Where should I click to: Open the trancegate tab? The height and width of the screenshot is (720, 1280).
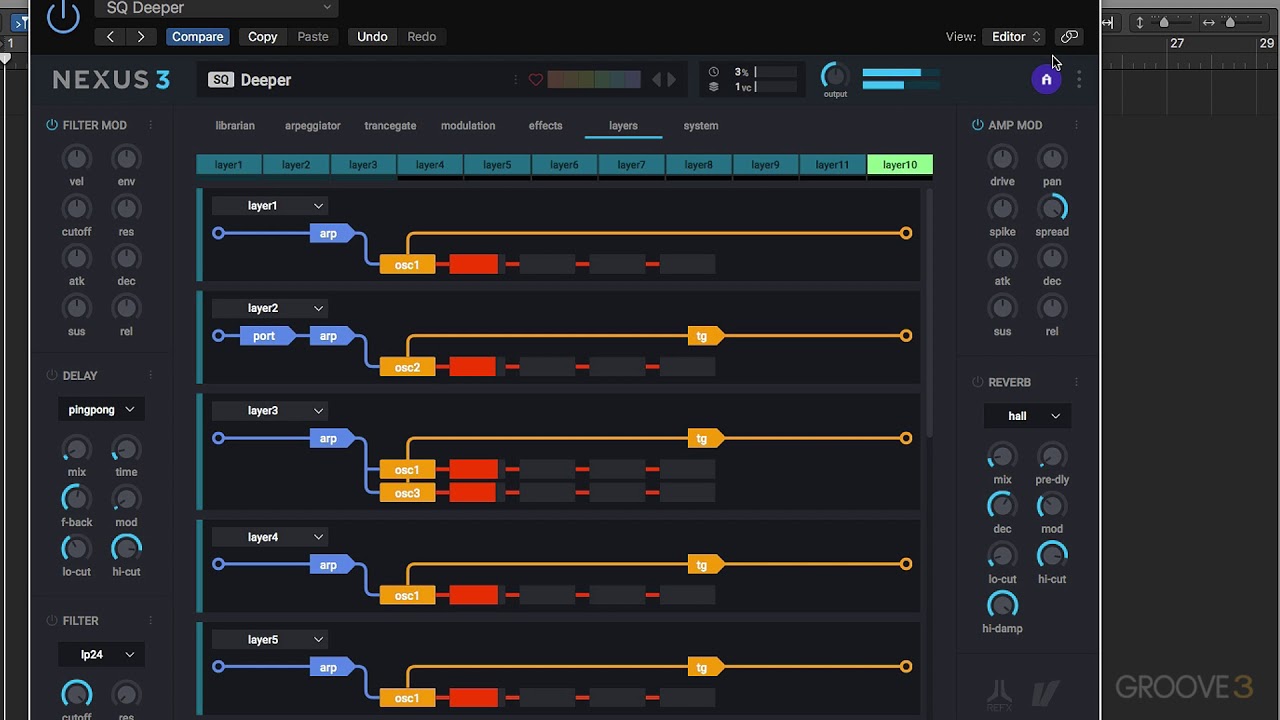[x=390, y=126]
